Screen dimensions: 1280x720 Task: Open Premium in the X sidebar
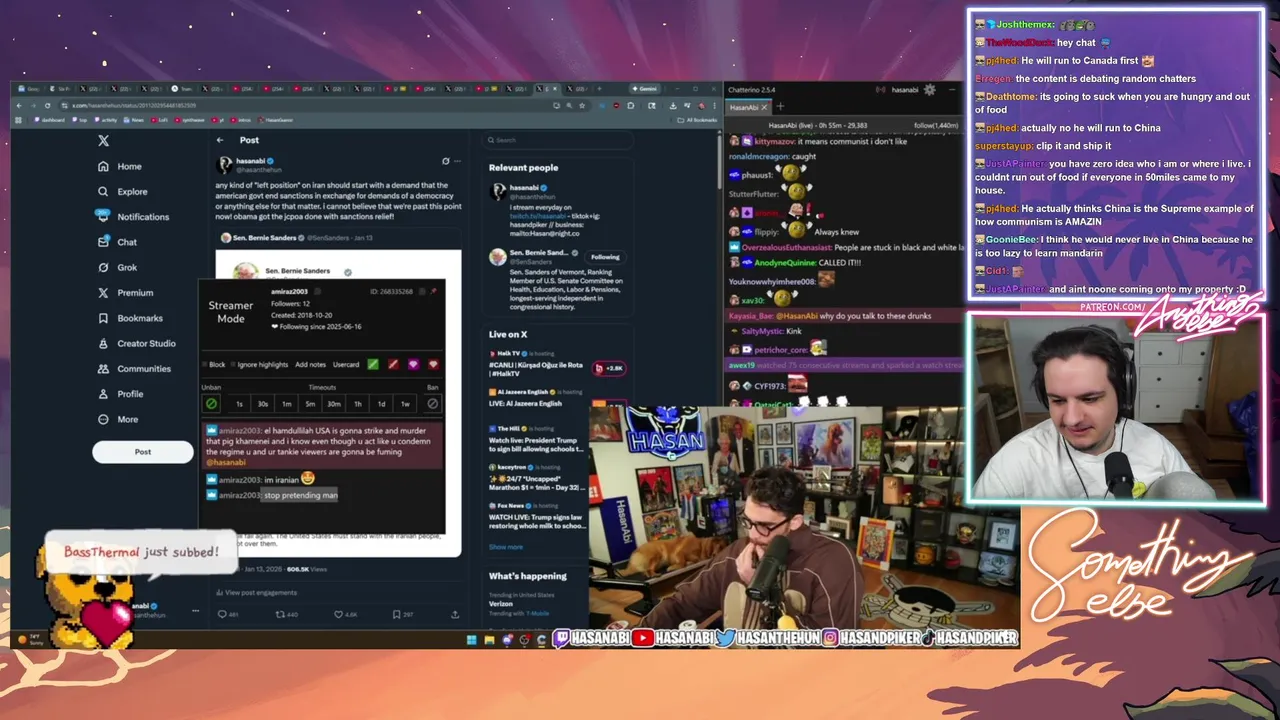point(125,293)
